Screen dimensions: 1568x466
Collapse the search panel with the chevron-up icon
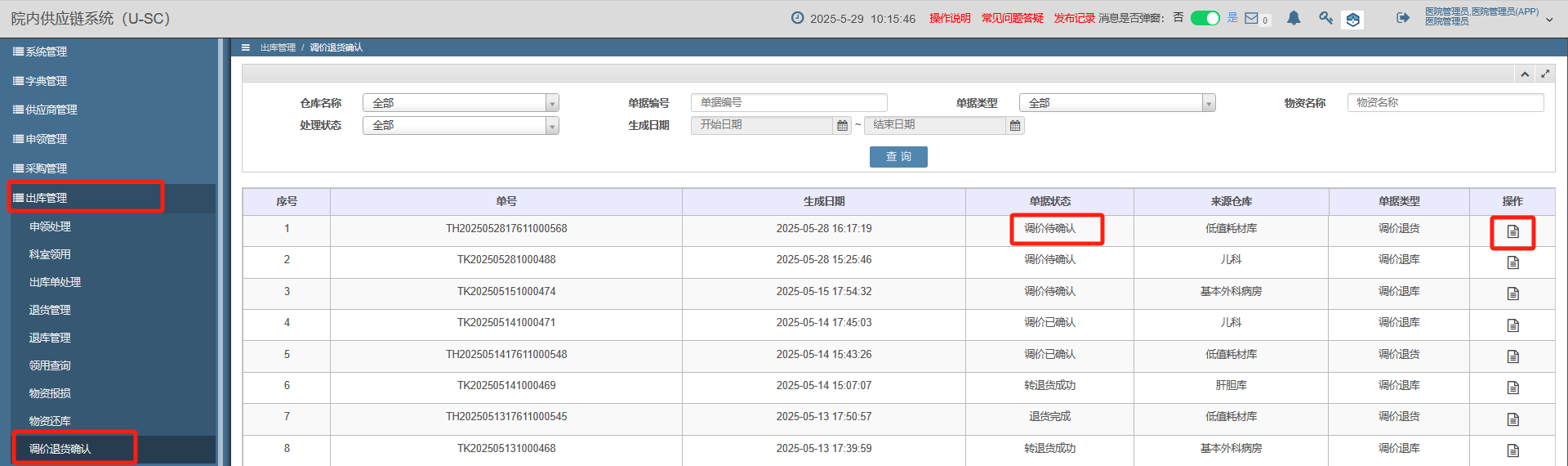tap(1525, 74)
